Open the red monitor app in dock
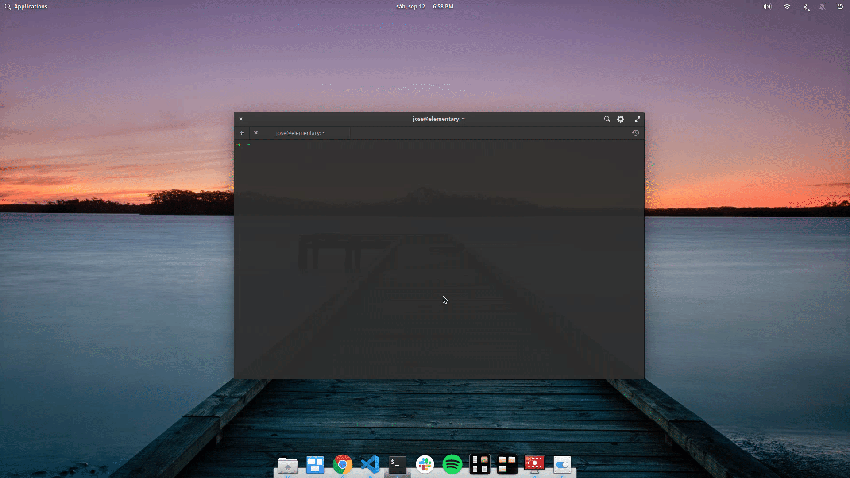 coord(535,464)
